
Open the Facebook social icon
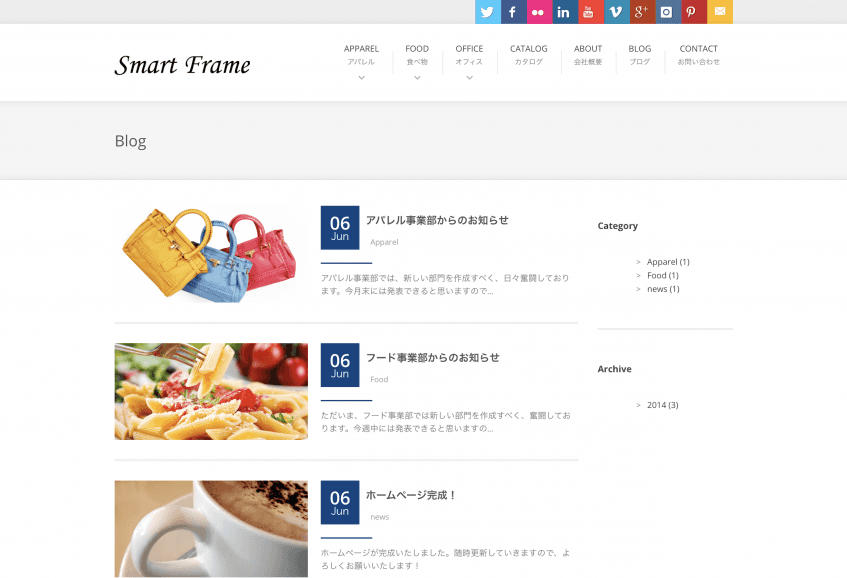pos(514,12)
